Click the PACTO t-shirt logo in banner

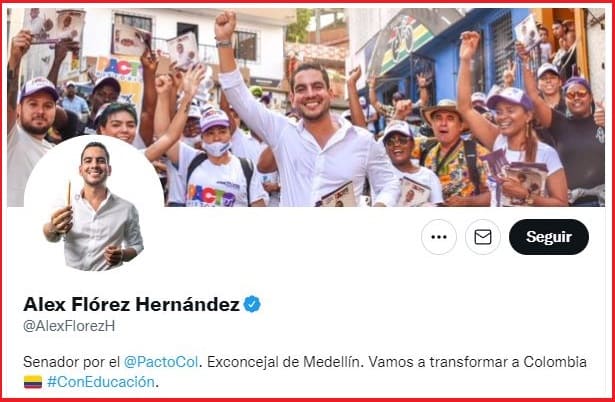pos(211,195)
